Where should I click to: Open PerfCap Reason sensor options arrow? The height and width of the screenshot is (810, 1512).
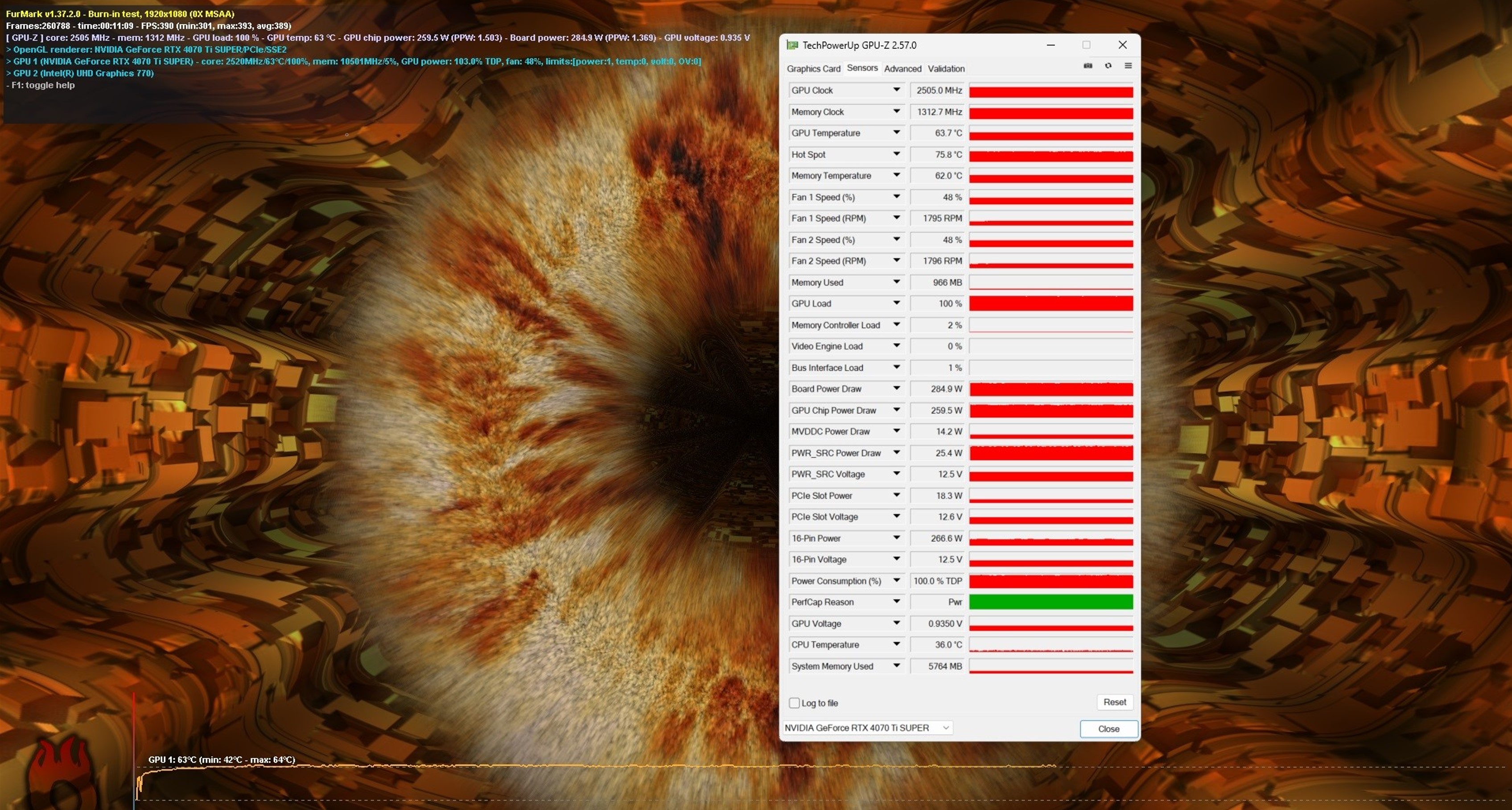[896, 601]
